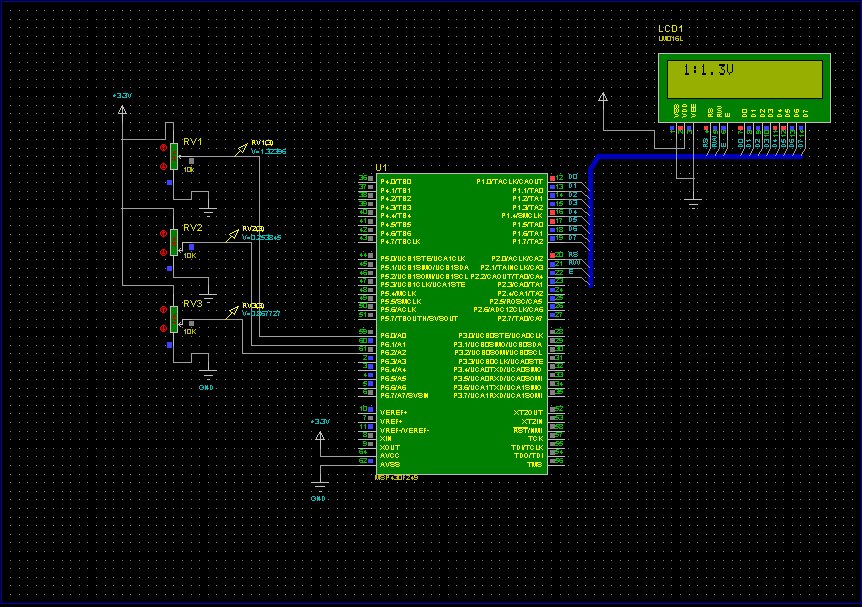
Task: Click the 10k value label of RV1
Action: coord(189,170)
